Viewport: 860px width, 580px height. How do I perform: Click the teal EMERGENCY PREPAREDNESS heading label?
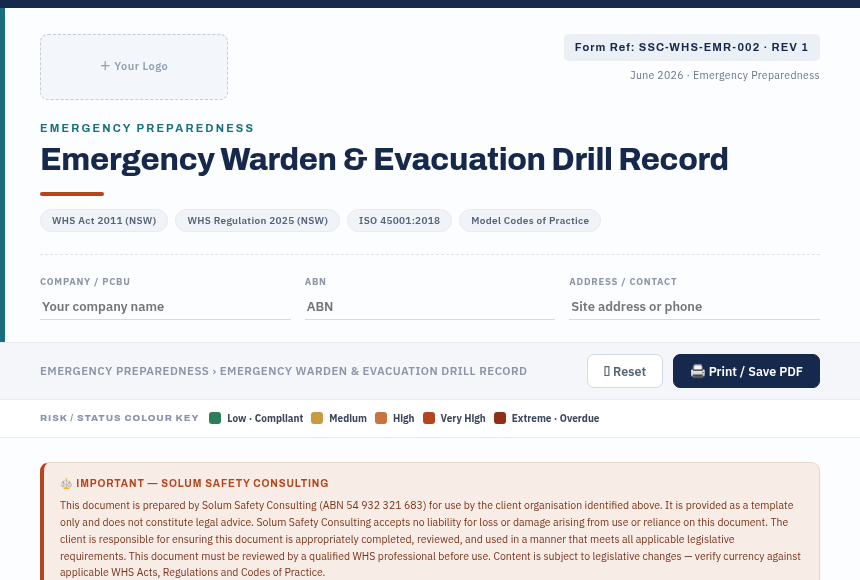click(x=147, y=128)
